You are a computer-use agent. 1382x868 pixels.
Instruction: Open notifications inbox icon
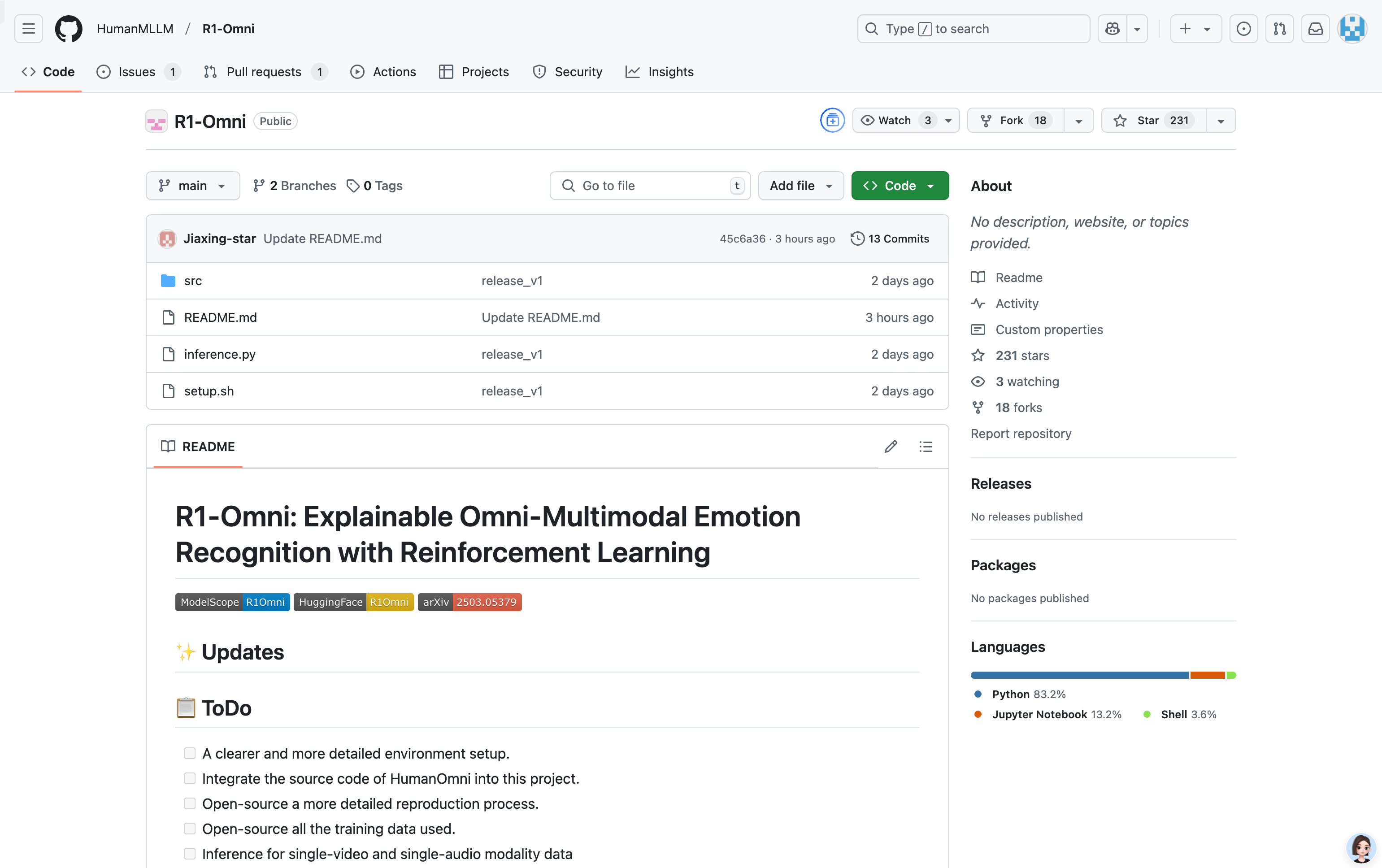1316,29
